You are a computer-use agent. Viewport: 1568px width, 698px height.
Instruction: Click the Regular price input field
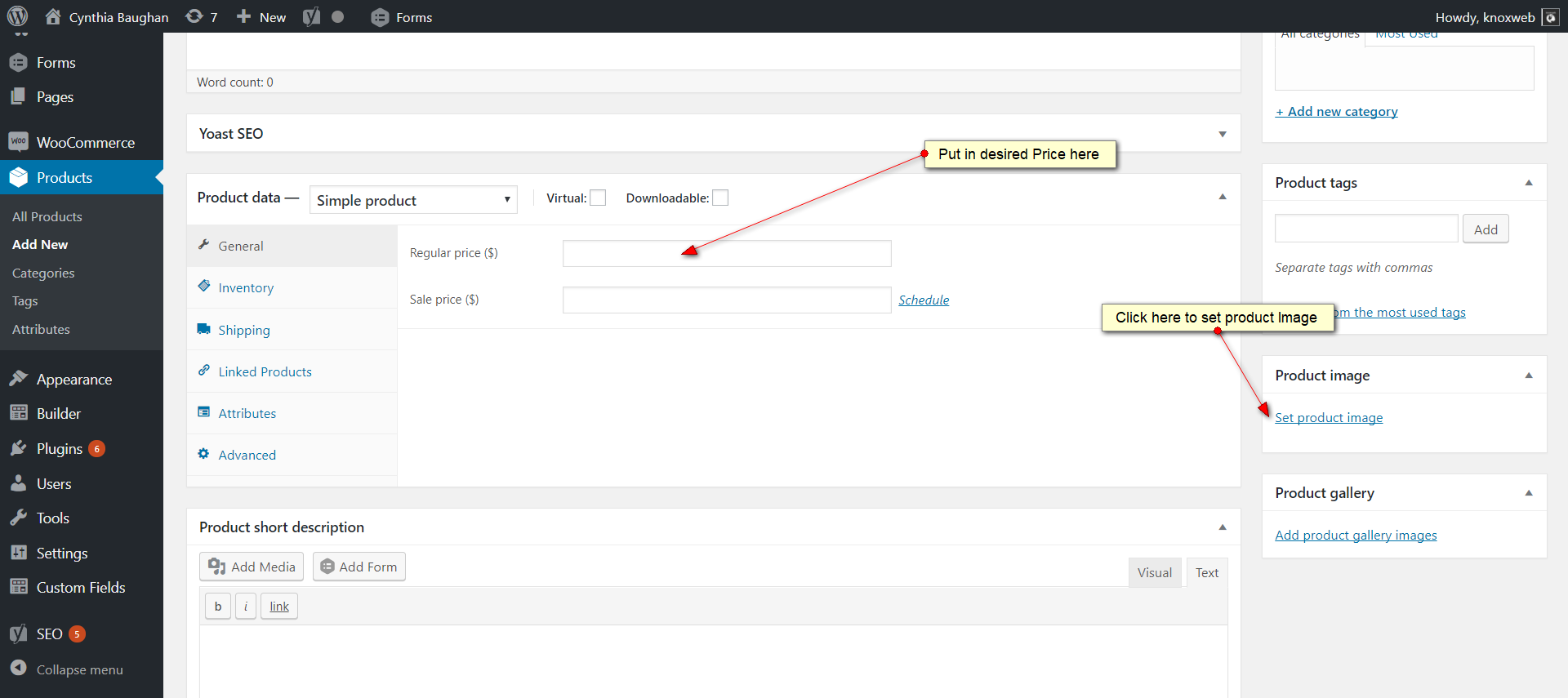tap(727, 253)
